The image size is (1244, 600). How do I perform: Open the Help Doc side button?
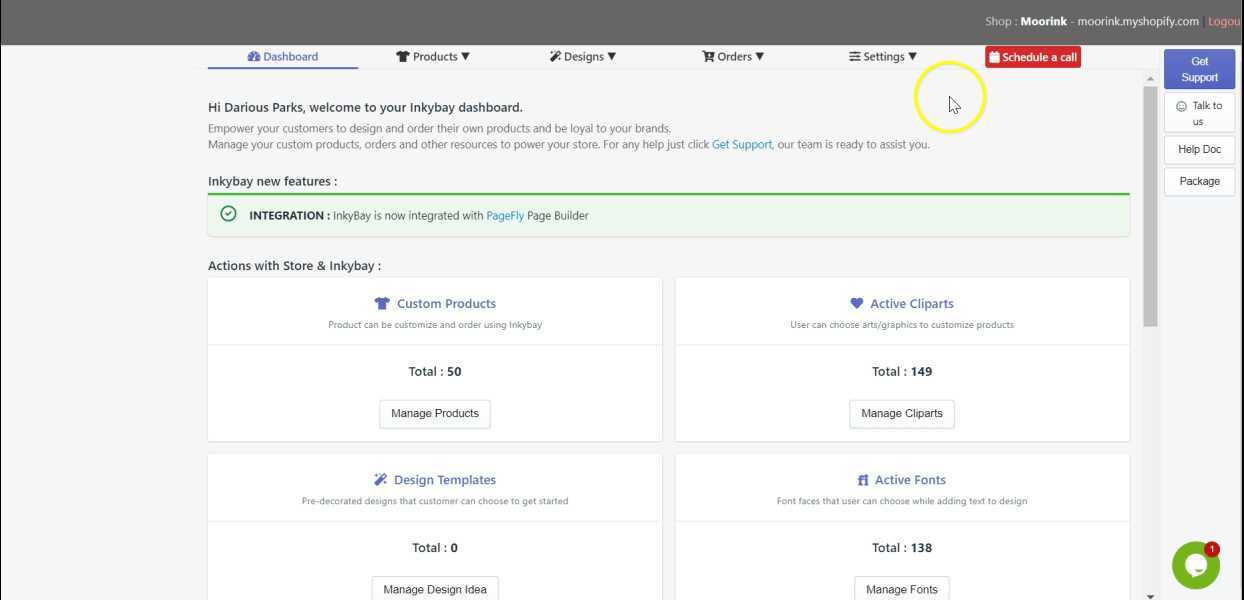1199,150
